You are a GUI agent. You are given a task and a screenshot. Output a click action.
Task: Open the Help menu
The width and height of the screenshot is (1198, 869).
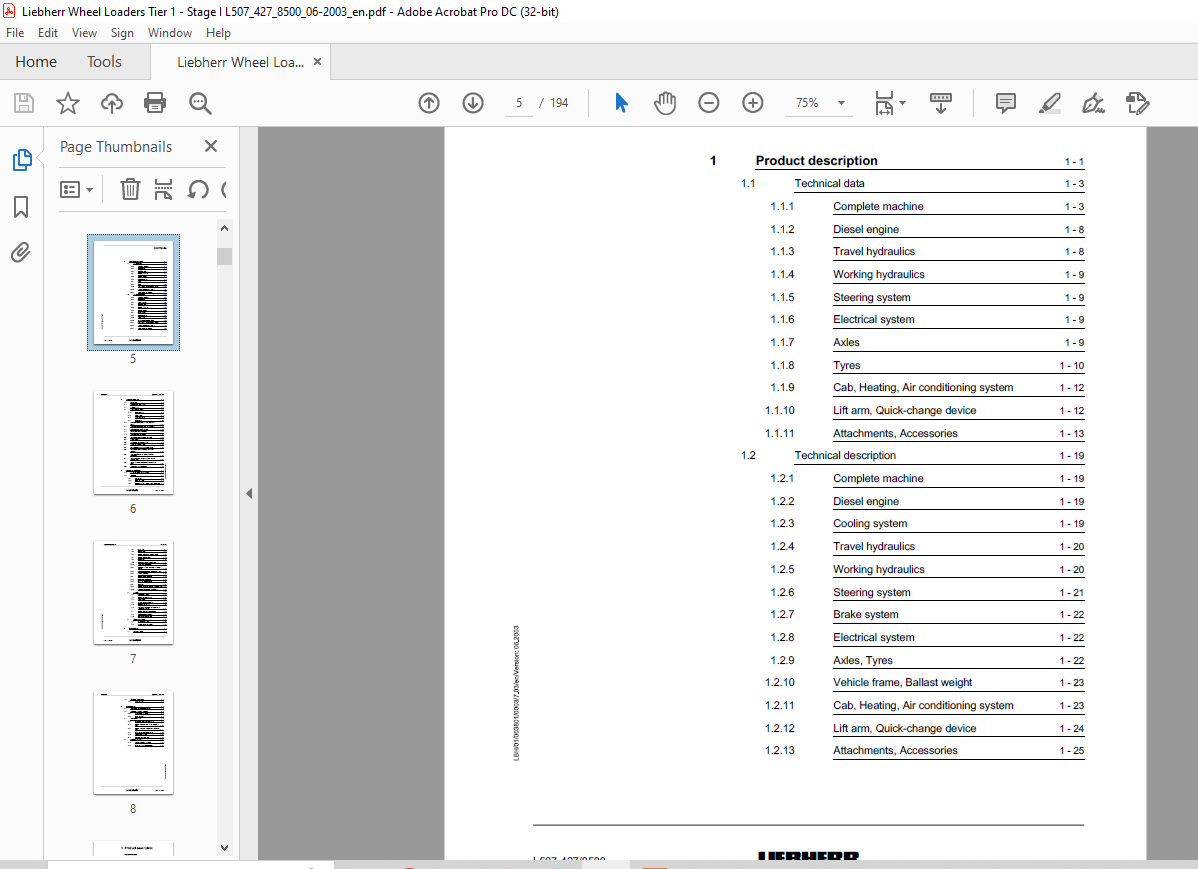coord(218,33)
